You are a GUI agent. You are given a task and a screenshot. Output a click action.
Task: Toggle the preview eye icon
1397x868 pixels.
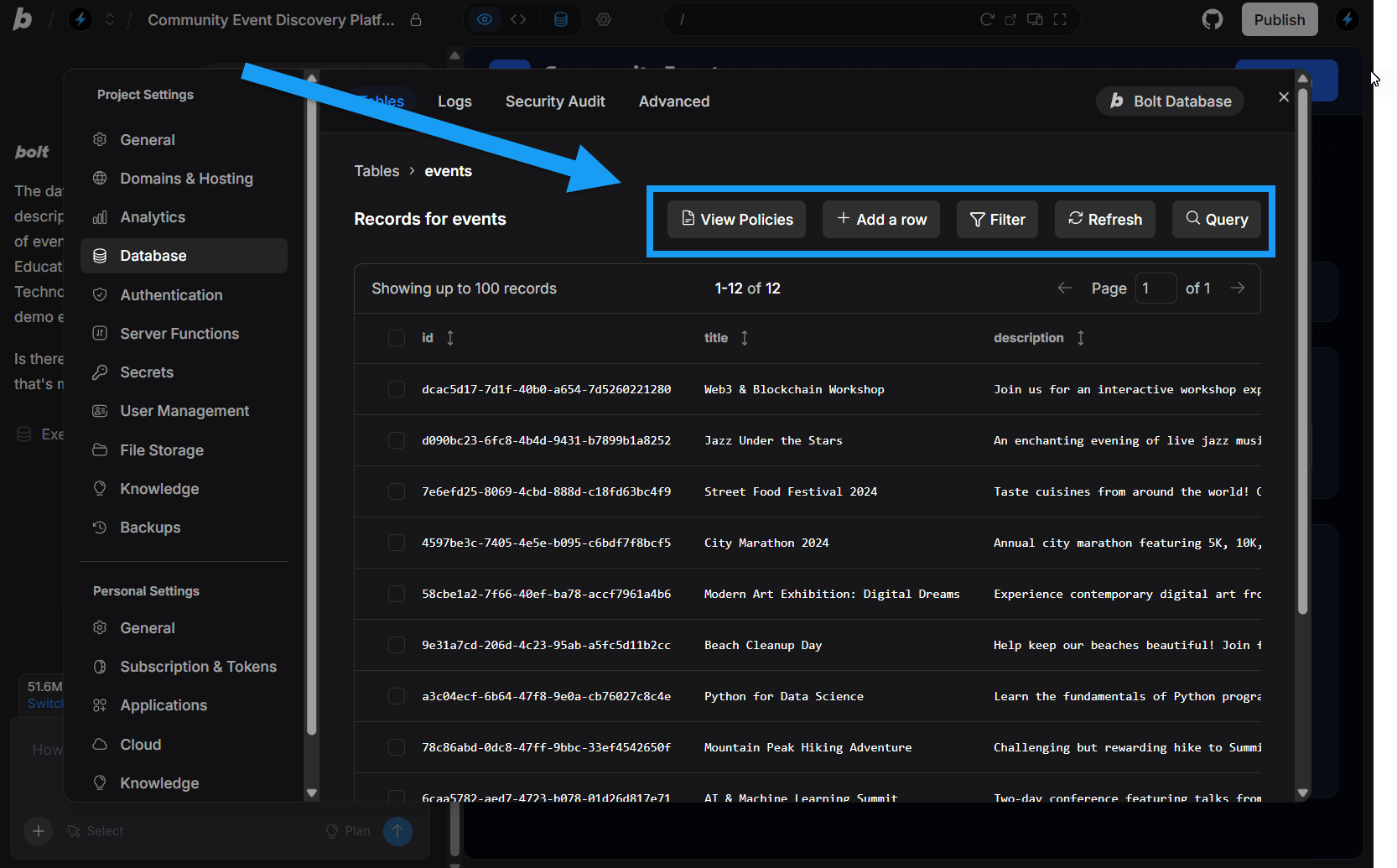(485, 18)
